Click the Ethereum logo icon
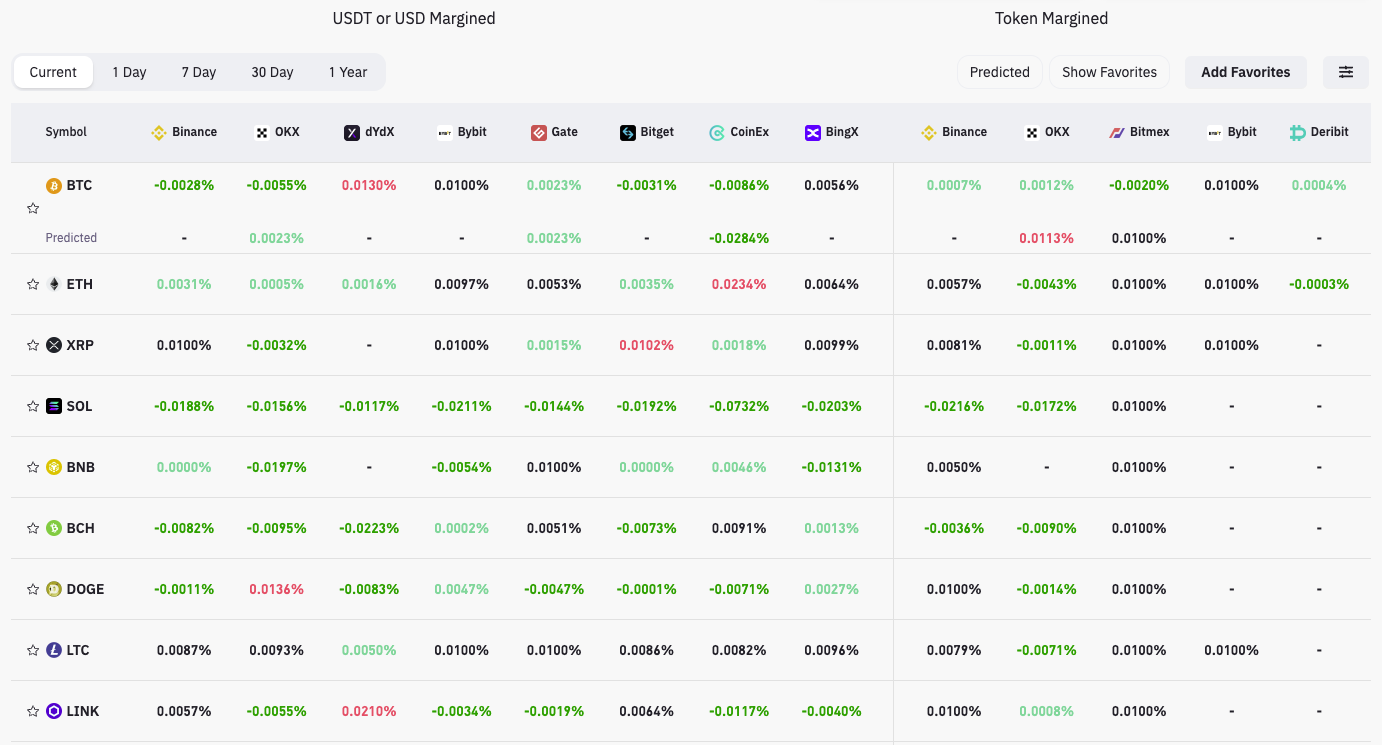Screen dimensions: 1382x745 click(54, 284)
